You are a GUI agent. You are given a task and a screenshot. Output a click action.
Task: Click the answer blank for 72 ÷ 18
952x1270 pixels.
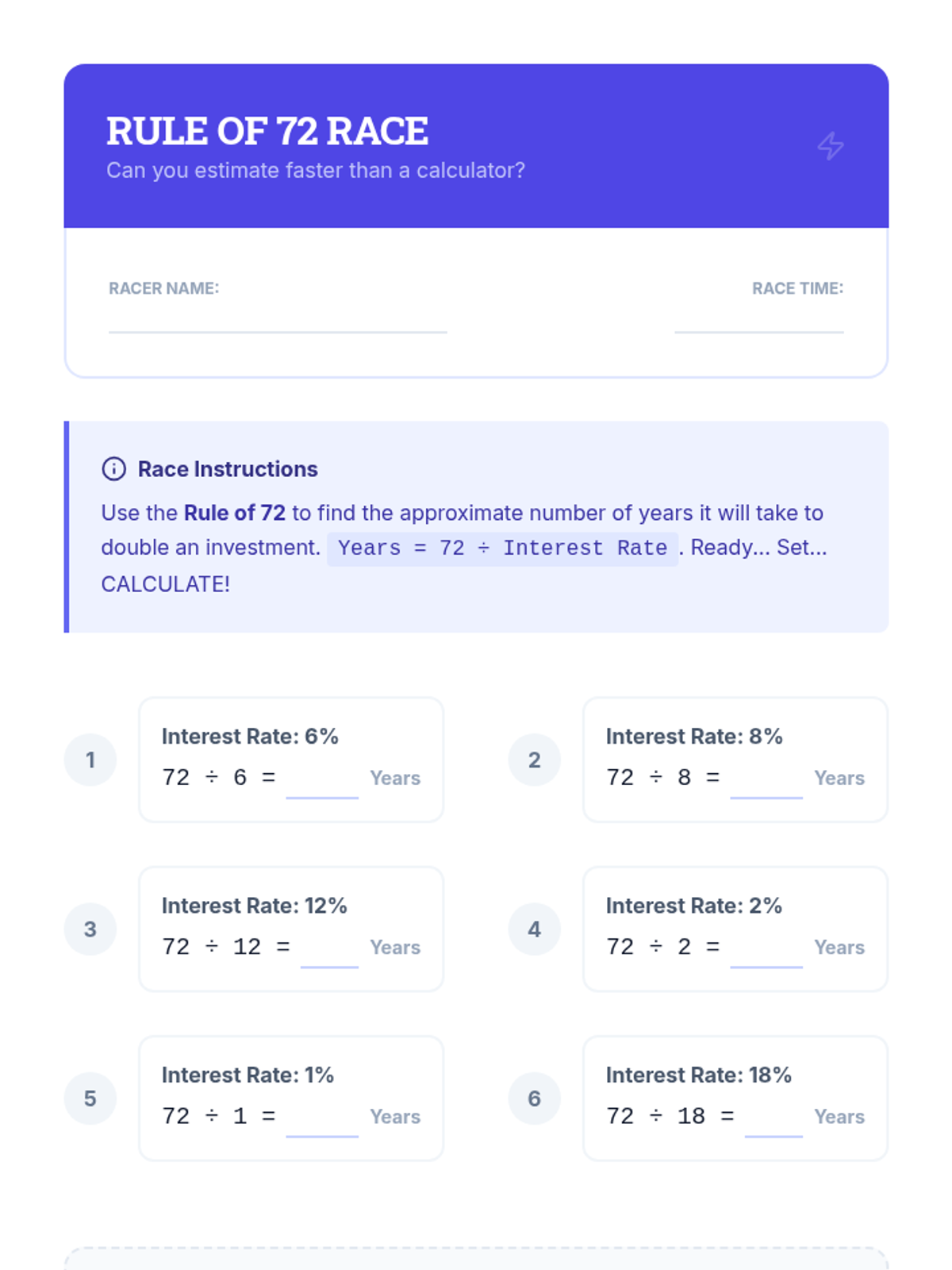click(x=773, y=1122)
